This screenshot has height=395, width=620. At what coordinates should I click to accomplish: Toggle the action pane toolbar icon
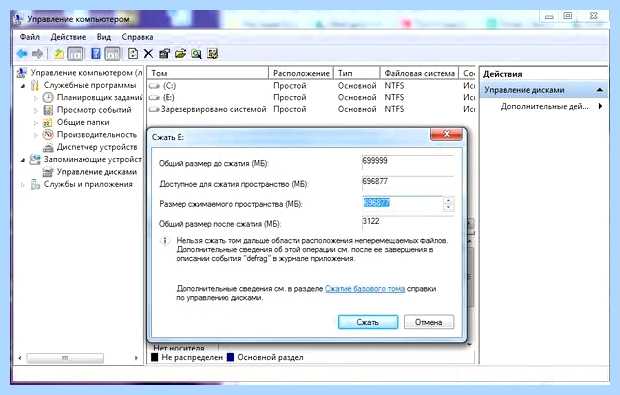tap(112, 54)
